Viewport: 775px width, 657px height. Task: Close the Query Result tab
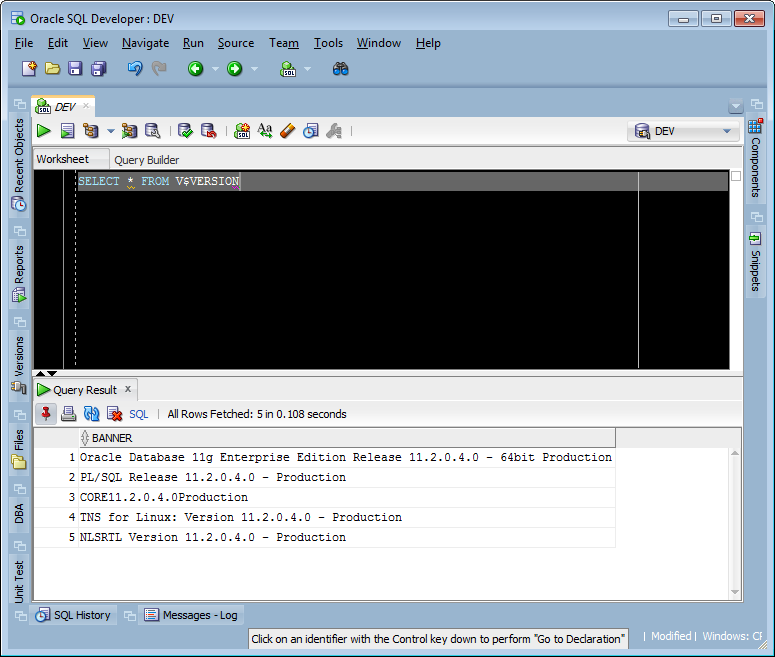[x=128, y=389]
